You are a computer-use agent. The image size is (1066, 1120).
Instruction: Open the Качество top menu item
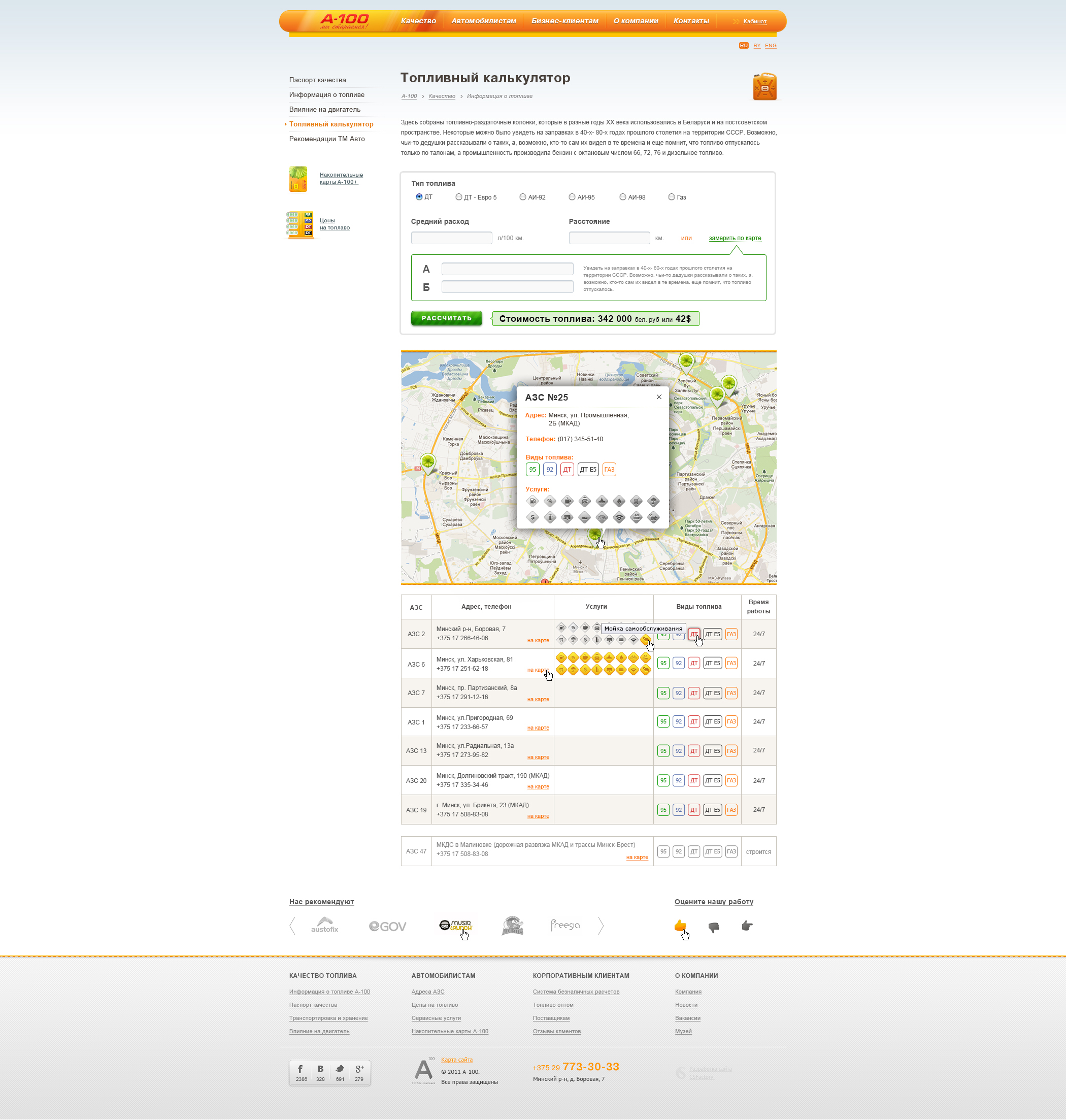418,21
